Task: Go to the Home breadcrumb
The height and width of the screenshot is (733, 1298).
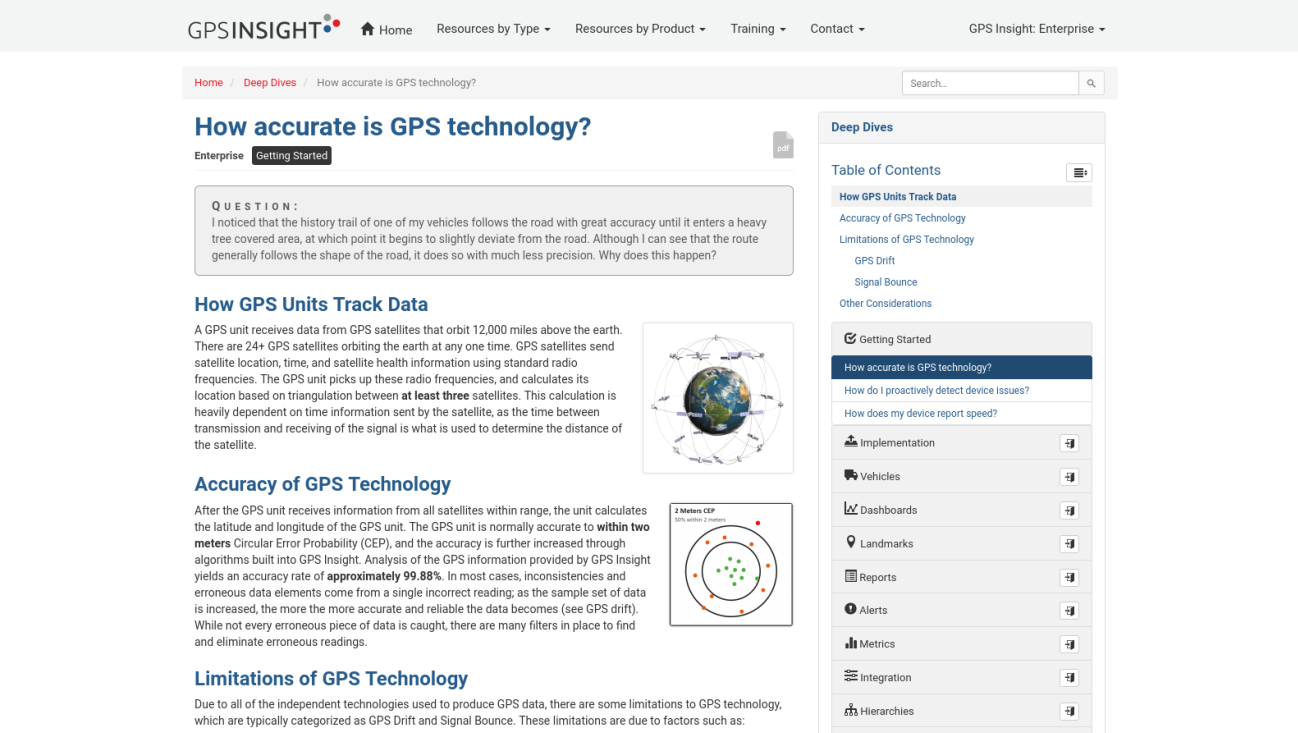Action: [209, 83]
